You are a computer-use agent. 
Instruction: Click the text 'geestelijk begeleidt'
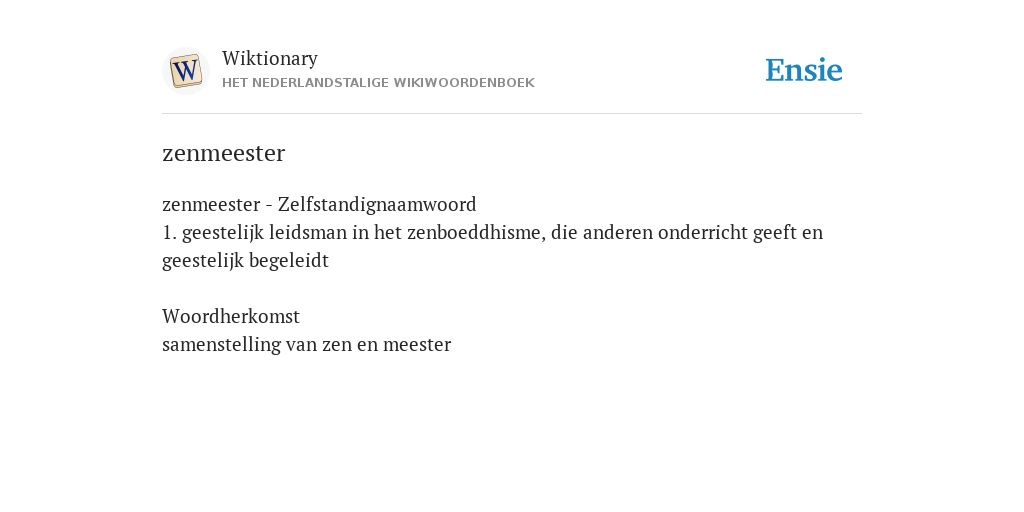click(x=246, y=261)
